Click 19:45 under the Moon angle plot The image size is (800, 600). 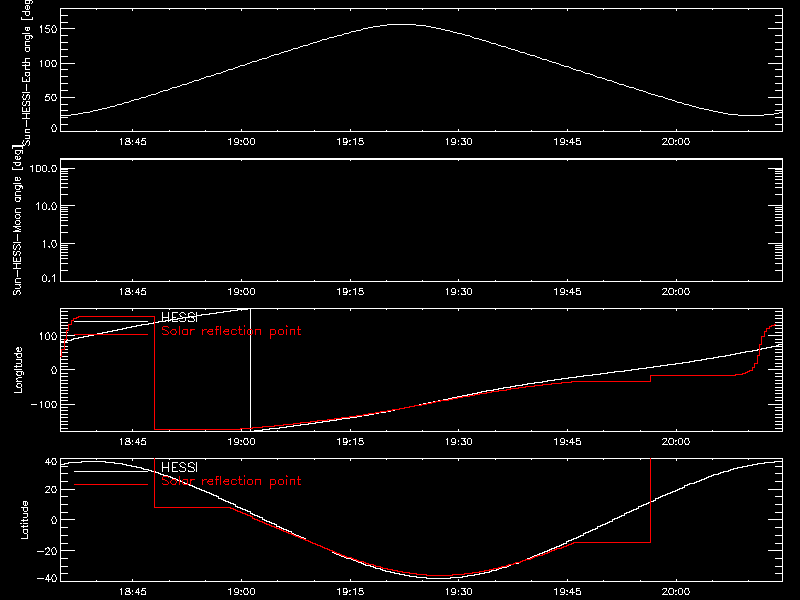567,292
